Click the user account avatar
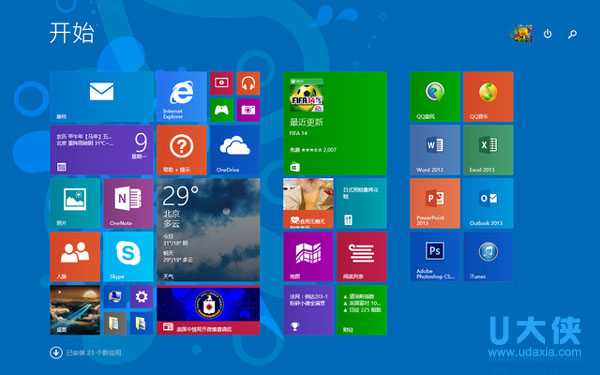The height and width of the screenshot is (375, 600). [523, 34]
